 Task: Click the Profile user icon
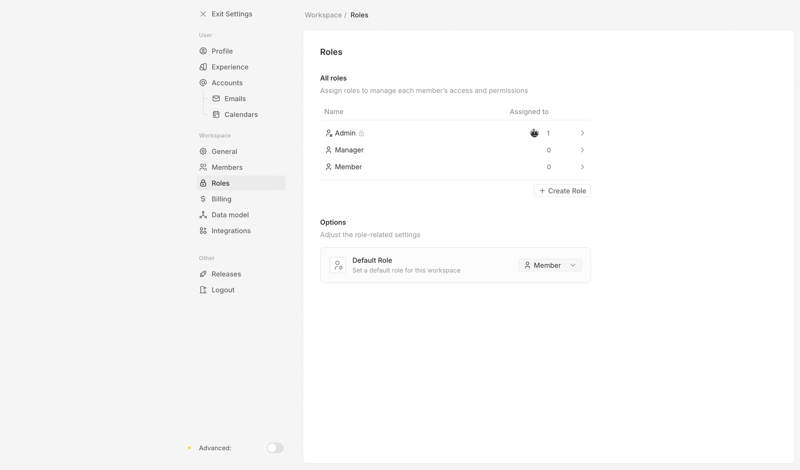203,51
